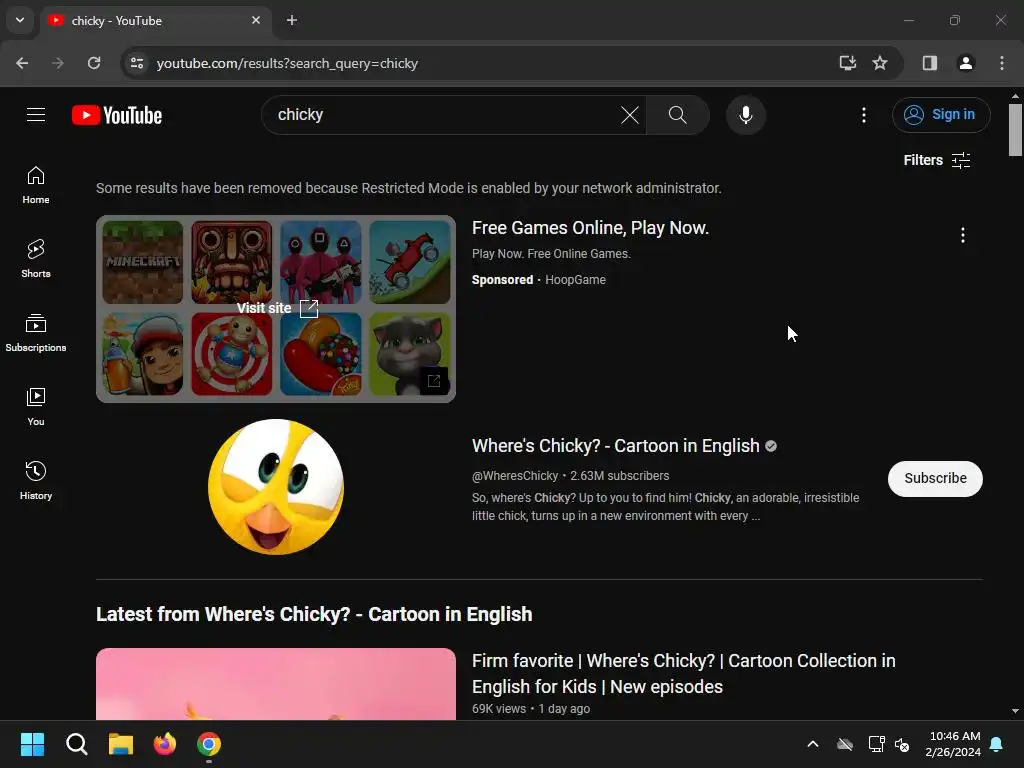This screenshot has width=1024, height=768.
Task: Open the tab search dropdown arrow
Action: (20, 20)
